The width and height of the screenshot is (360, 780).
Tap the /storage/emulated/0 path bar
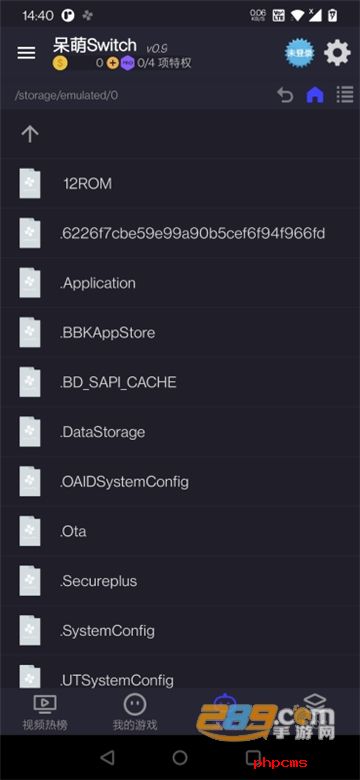pos(67,95)
